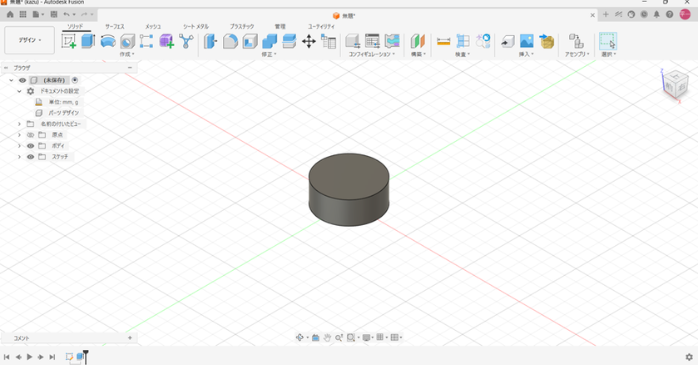Insert a canvas image
The width and height of the screenshot is (698, 365).
[527, 41]
